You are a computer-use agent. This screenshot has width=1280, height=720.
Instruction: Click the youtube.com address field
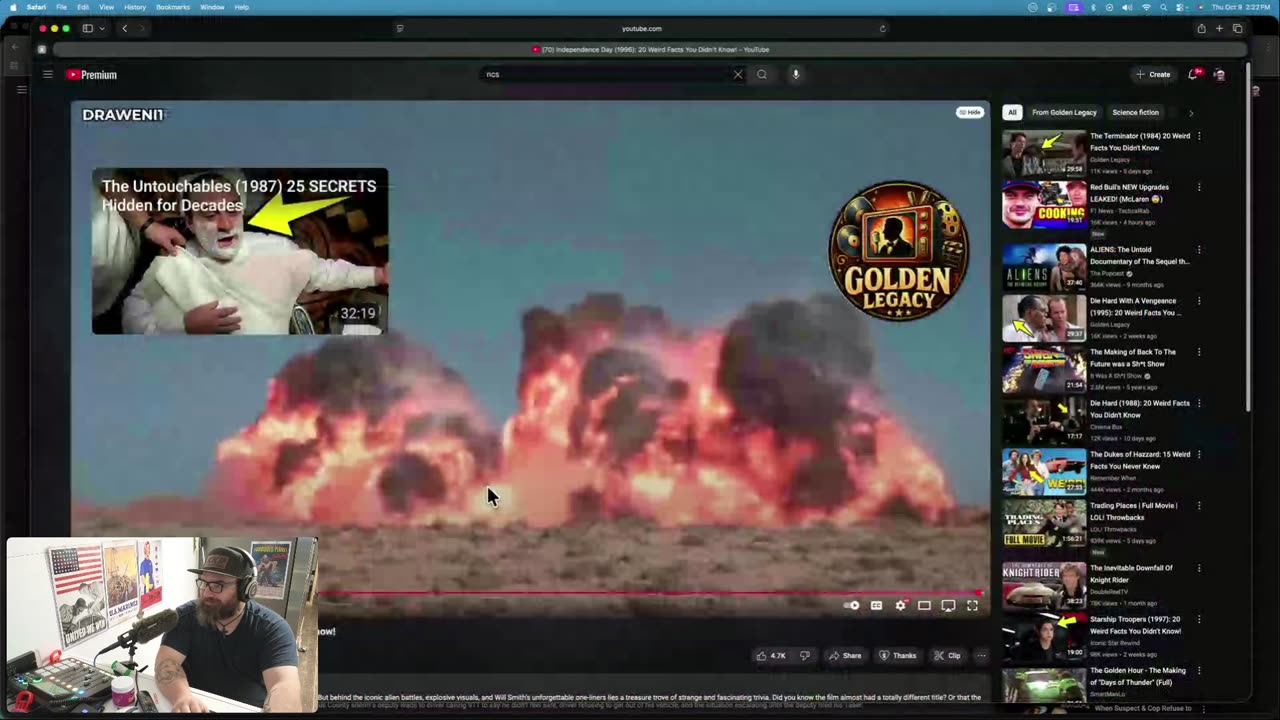pos(641,28)
